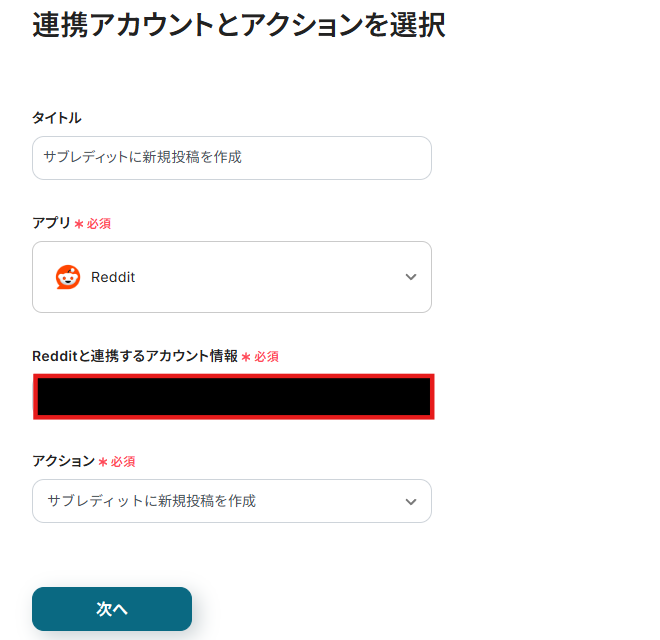The width and height of the screenshot is (660, 640).
Task: Click the 連携アカウントとアクションを選択 heading
Action: 238,26
